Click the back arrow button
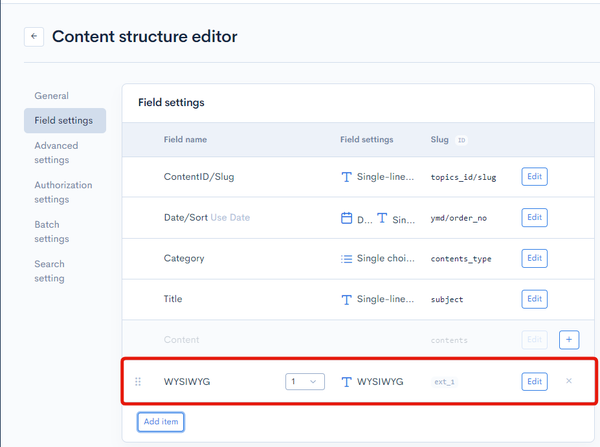The width and height of the screenshot is (600, 447). (34, 37)
